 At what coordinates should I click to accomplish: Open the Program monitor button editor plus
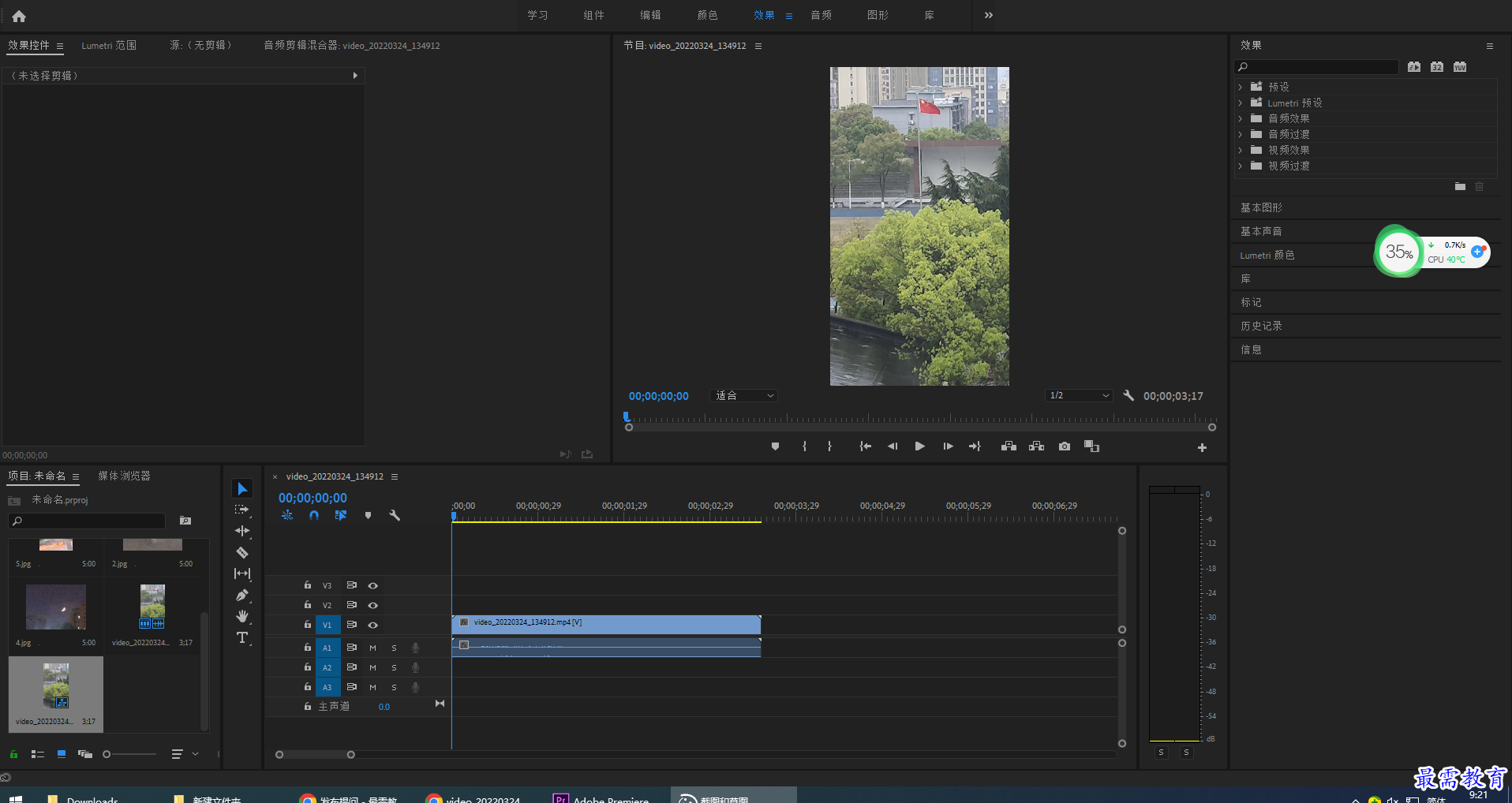[x=1202, y=447]
